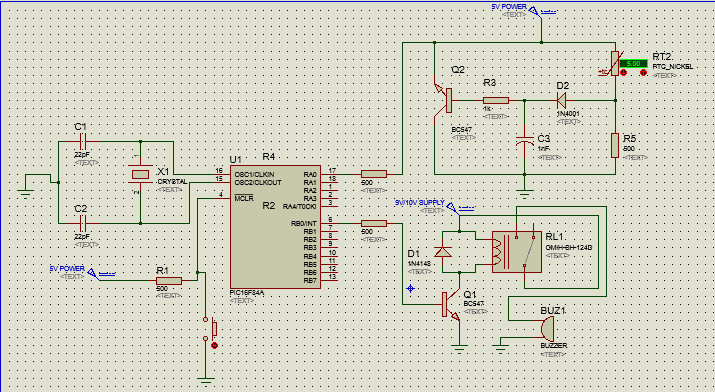Click the BUZ1 reference label
This screenshot has width=715, height=392.
[x=553, y=311]
